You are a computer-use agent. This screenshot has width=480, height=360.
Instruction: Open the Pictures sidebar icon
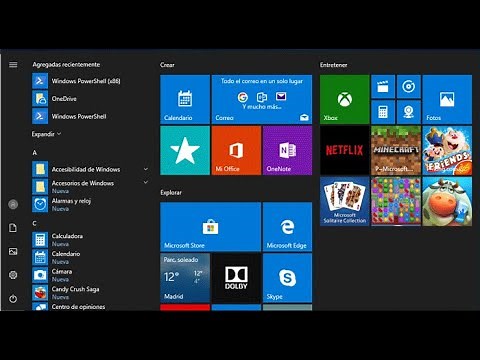point(13,252)
